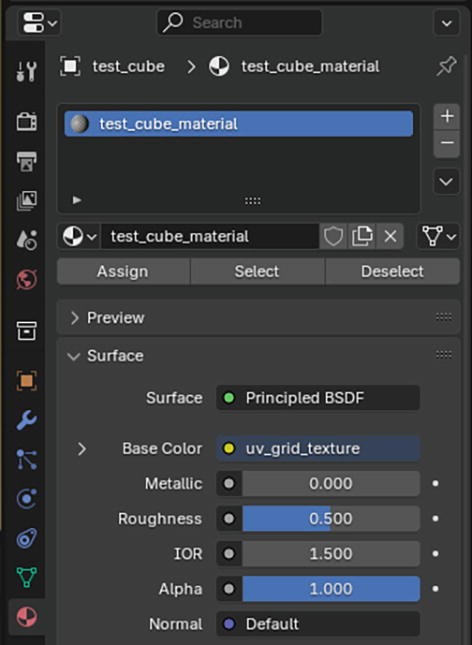Click the Metallic socket circle toggle

coord(229,483)
